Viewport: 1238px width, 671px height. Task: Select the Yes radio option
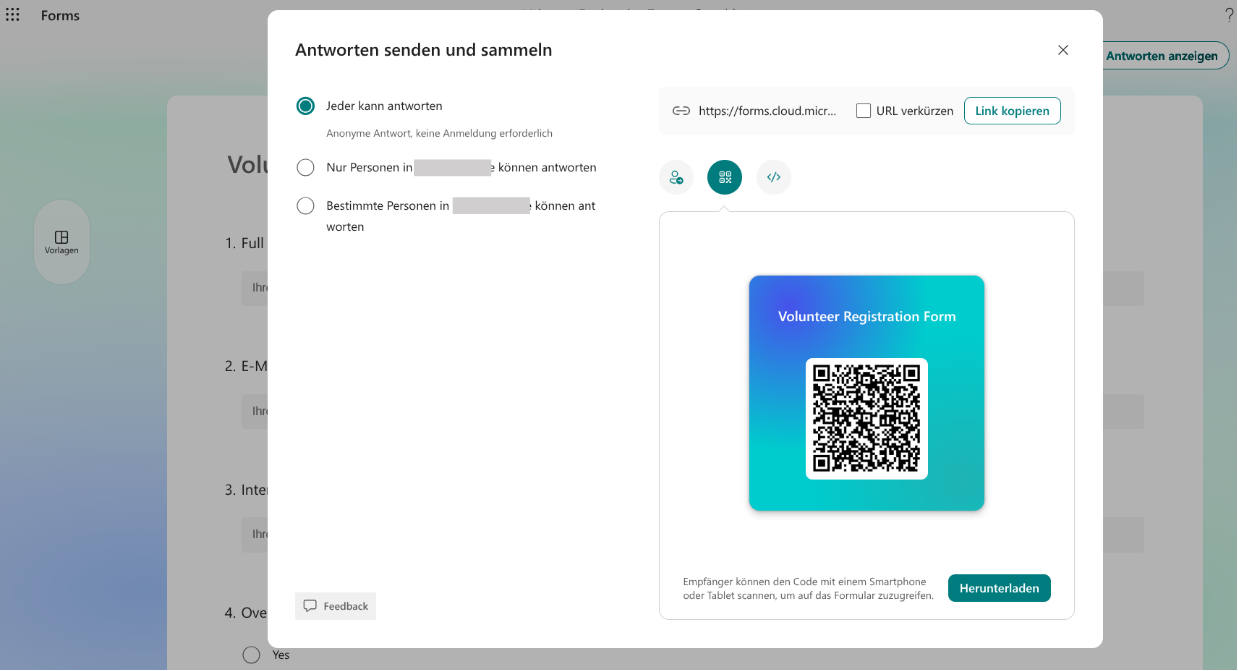tap(252, 655)
